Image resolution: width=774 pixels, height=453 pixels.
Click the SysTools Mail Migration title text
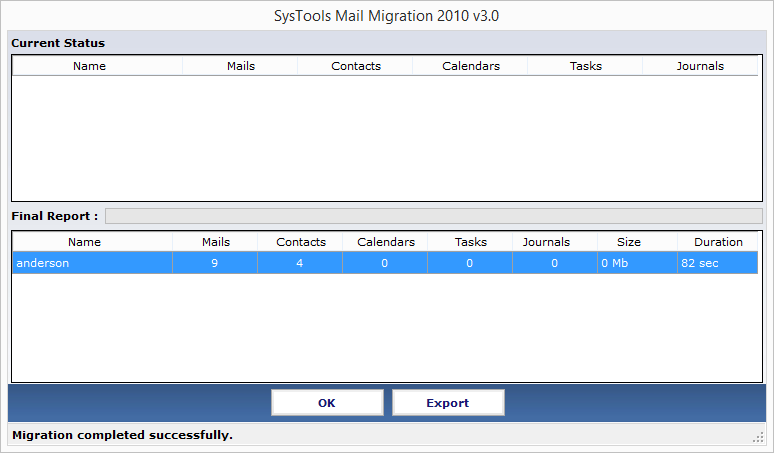click(x=387, y=16)
